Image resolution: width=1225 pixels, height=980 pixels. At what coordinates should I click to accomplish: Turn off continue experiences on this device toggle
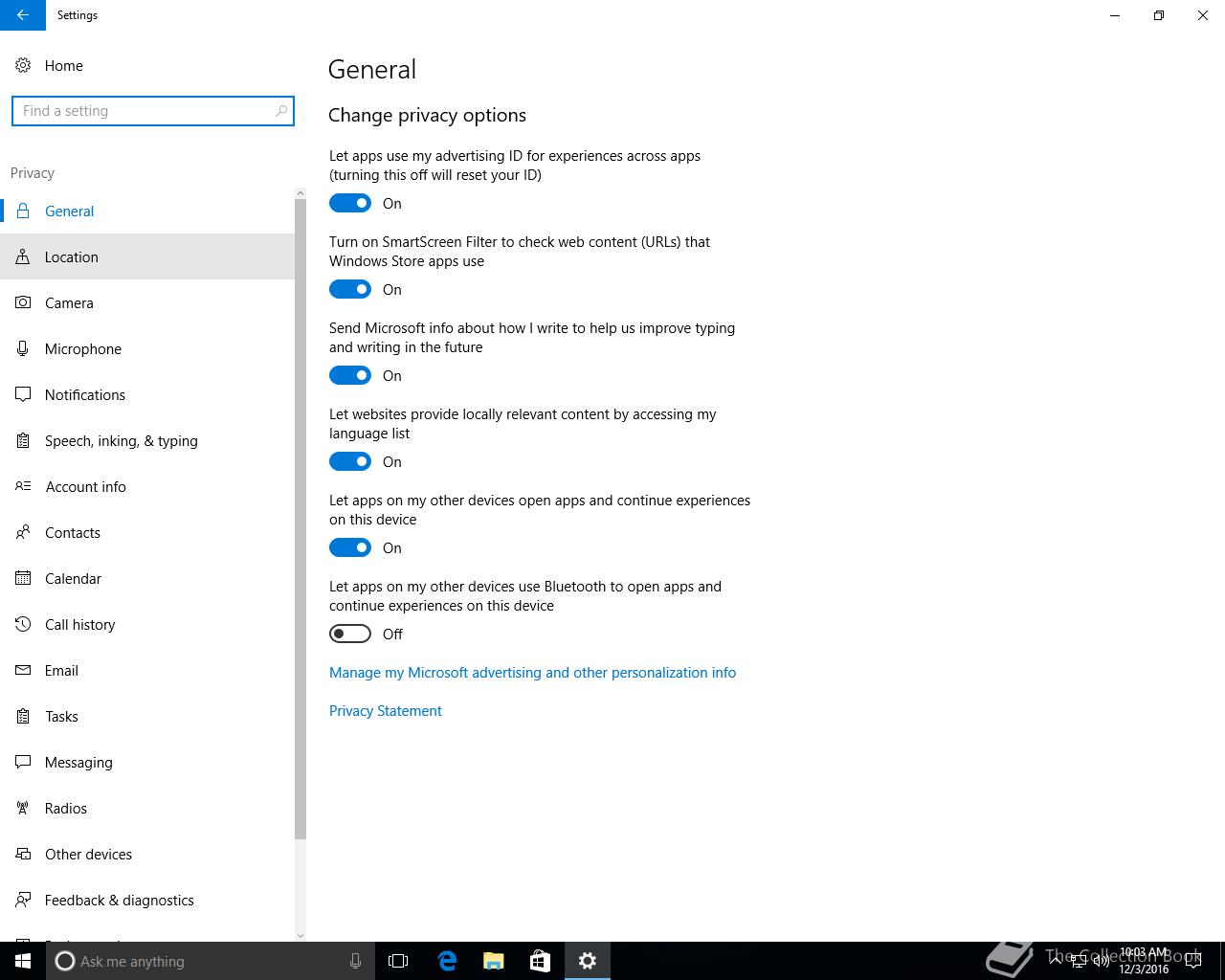pos(350,547)
